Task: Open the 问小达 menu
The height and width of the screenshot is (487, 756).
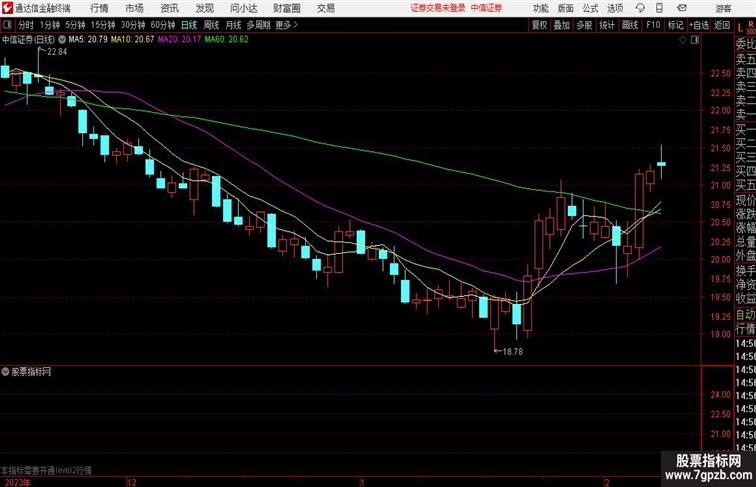Action: [x=243, y=8]
